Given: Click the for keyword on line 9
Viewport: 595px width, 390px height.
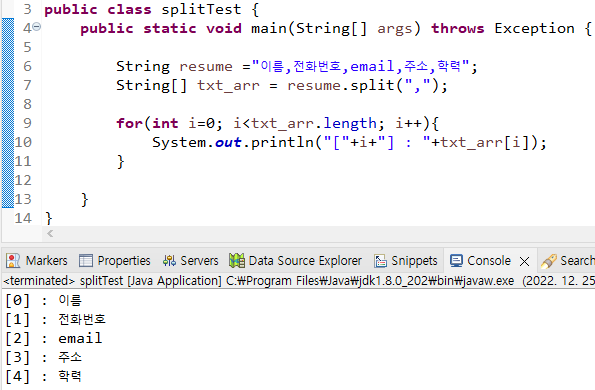Looking at the screenshot, I should coord(129,123).
